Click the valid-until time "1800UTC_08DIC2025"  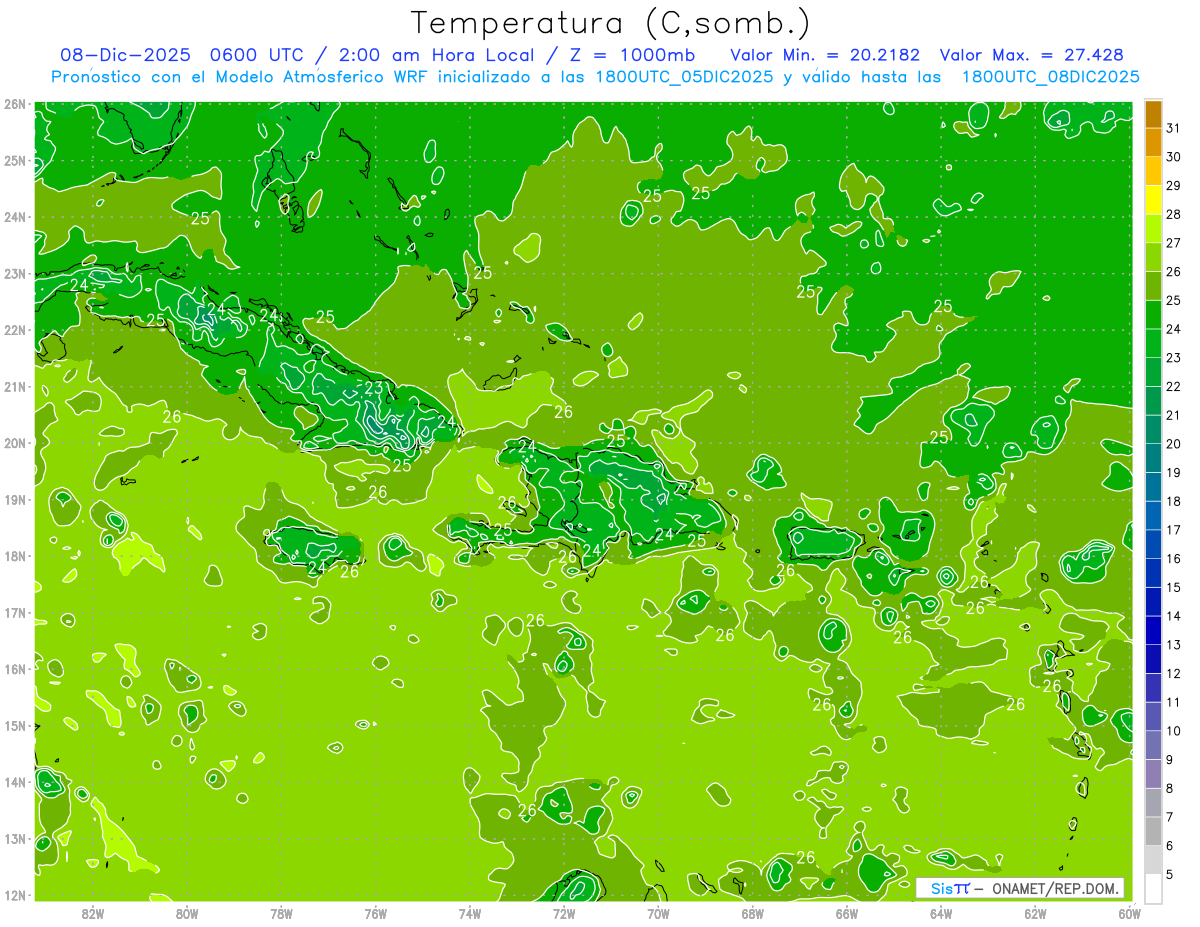[1051, 77]
